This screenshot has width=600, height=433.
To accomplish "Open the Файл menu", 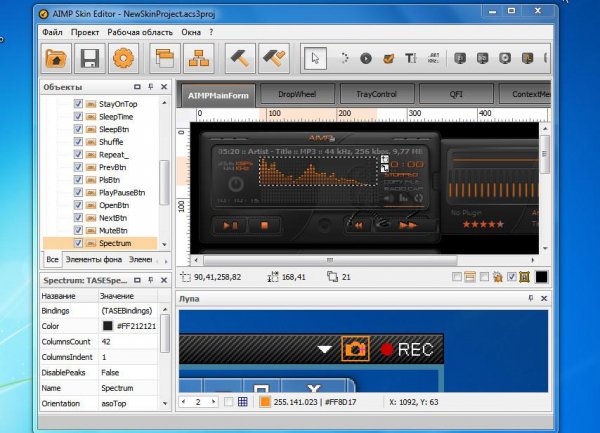I will tap(52, 33).
